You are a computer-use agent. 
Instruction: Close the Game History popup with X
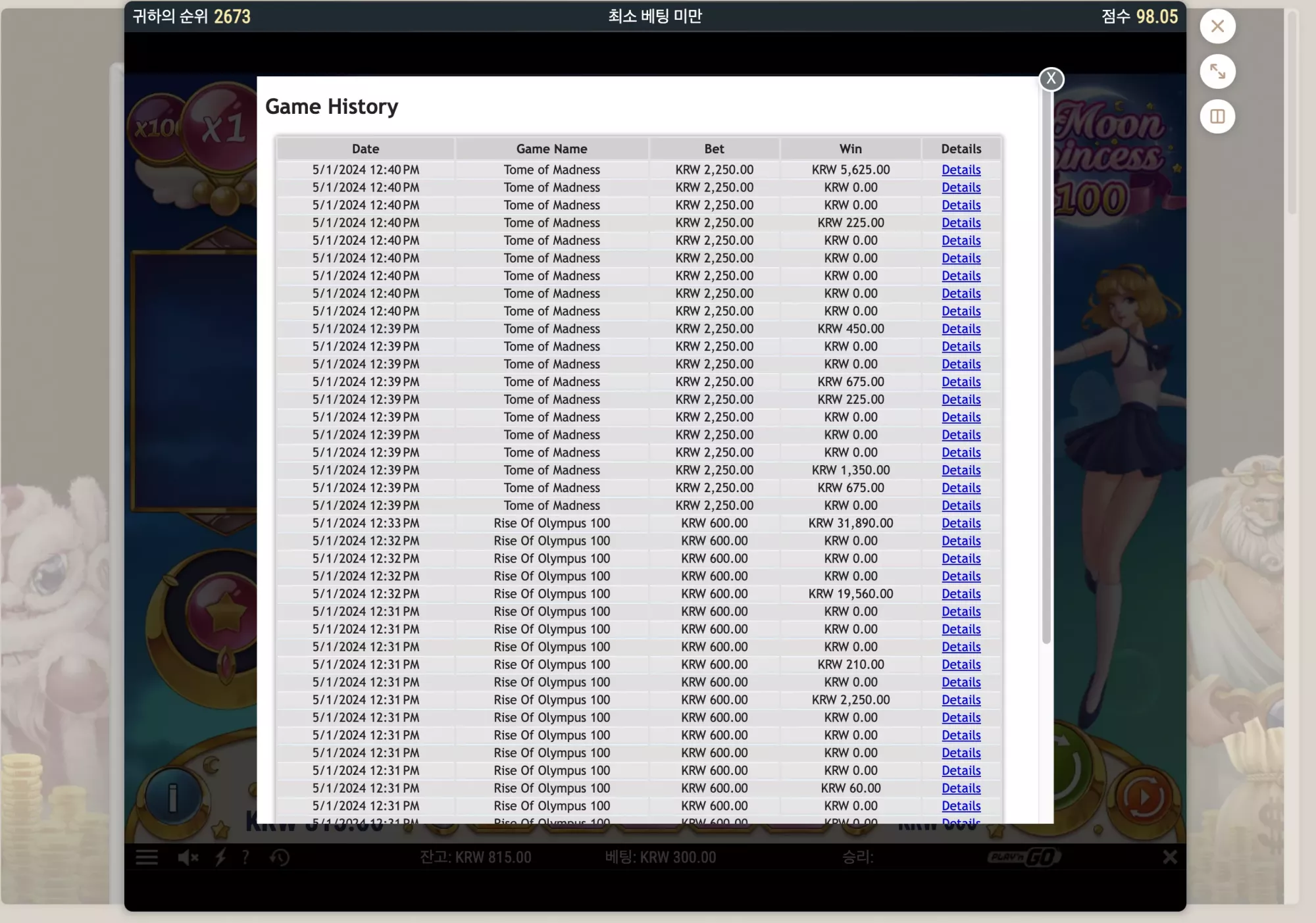pos(1051,79)
